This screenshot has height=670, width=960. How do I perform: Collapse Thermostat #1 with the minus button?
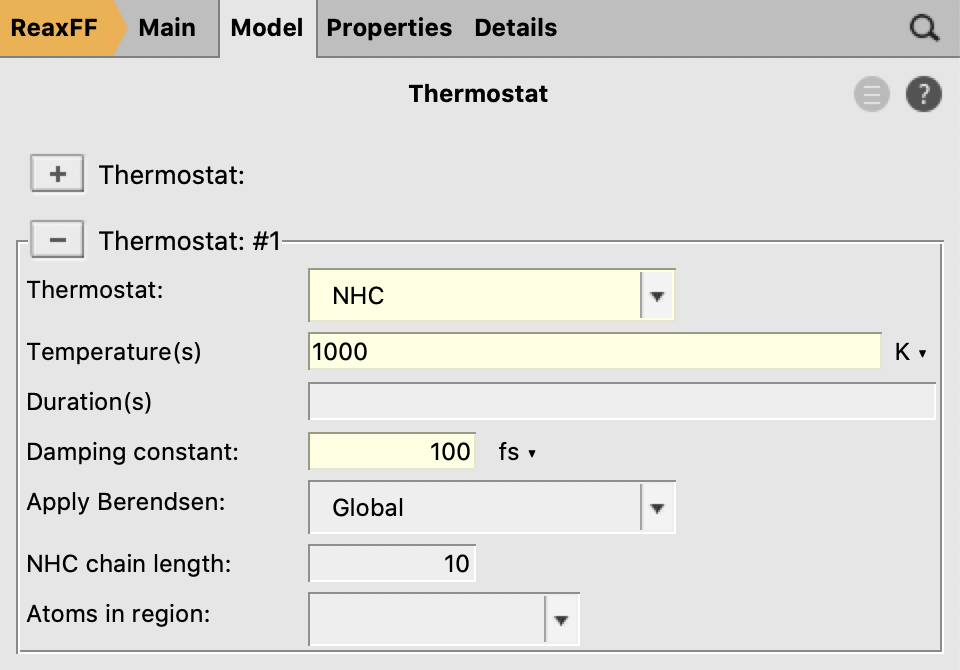[x=57, y=239]
